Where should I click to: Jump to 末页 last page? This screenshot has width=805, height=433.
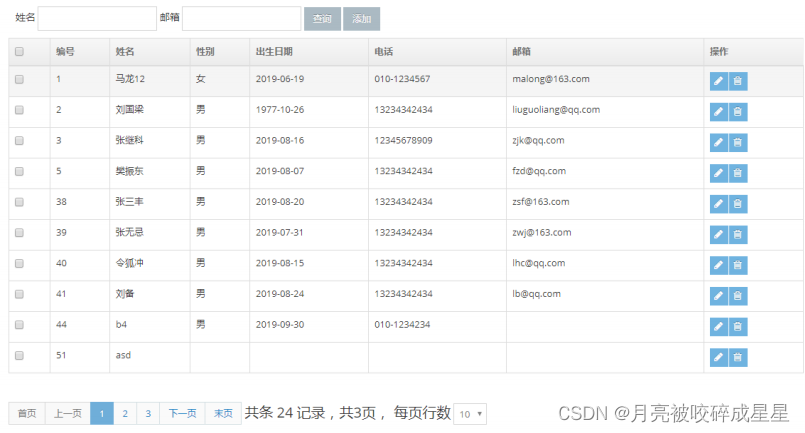point(223,413)
